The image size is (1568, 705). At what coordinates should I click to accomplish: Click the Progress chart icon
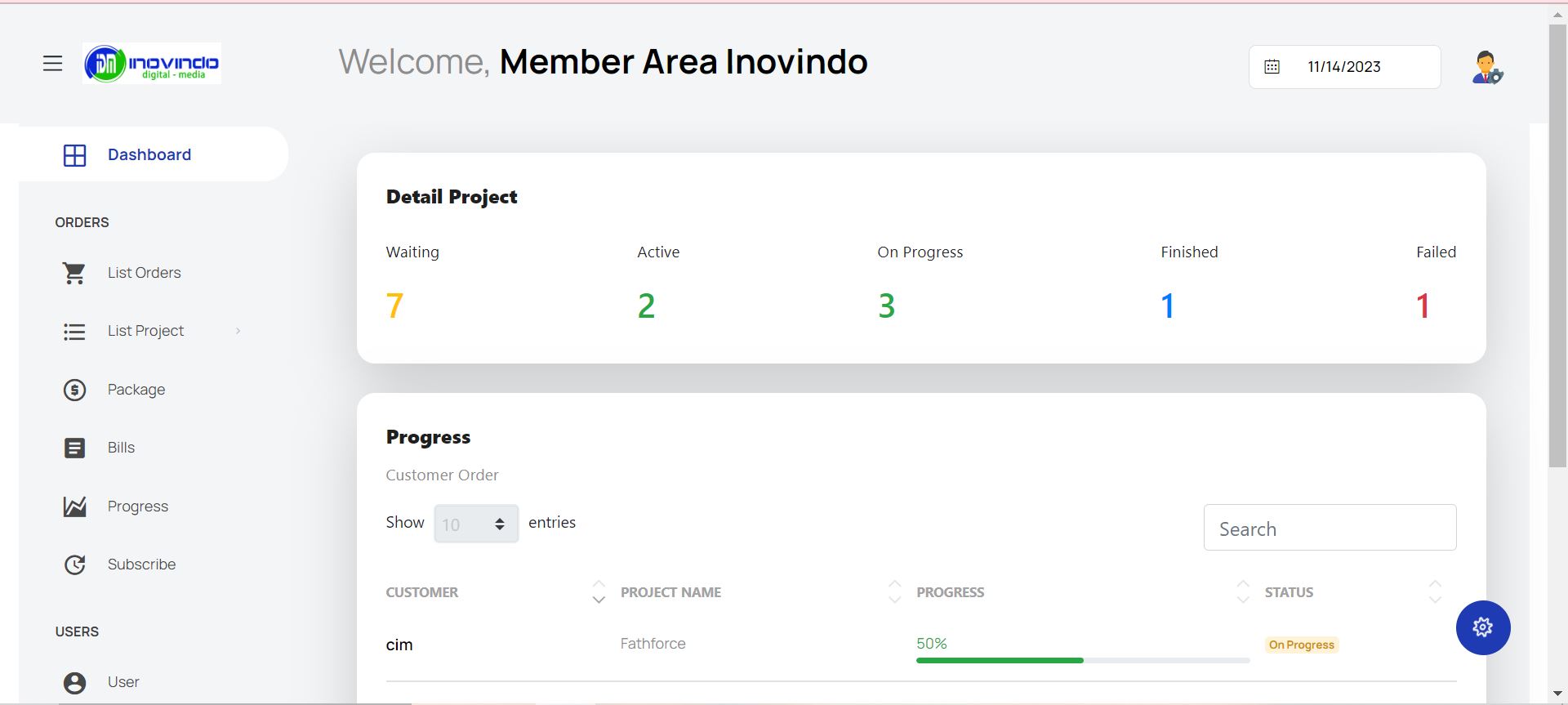coord(74,506)
